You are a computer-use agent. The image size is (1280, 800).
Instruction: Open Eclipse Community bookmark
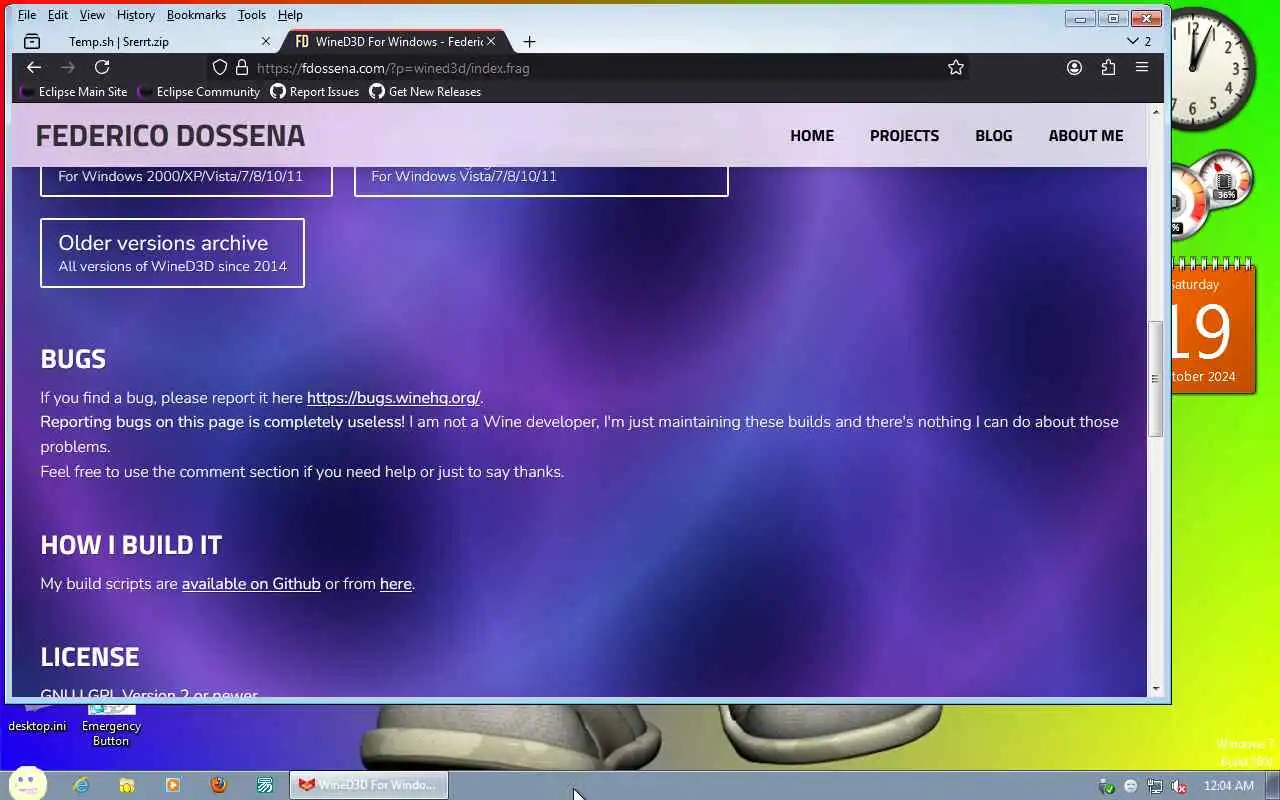pos(198,91)
